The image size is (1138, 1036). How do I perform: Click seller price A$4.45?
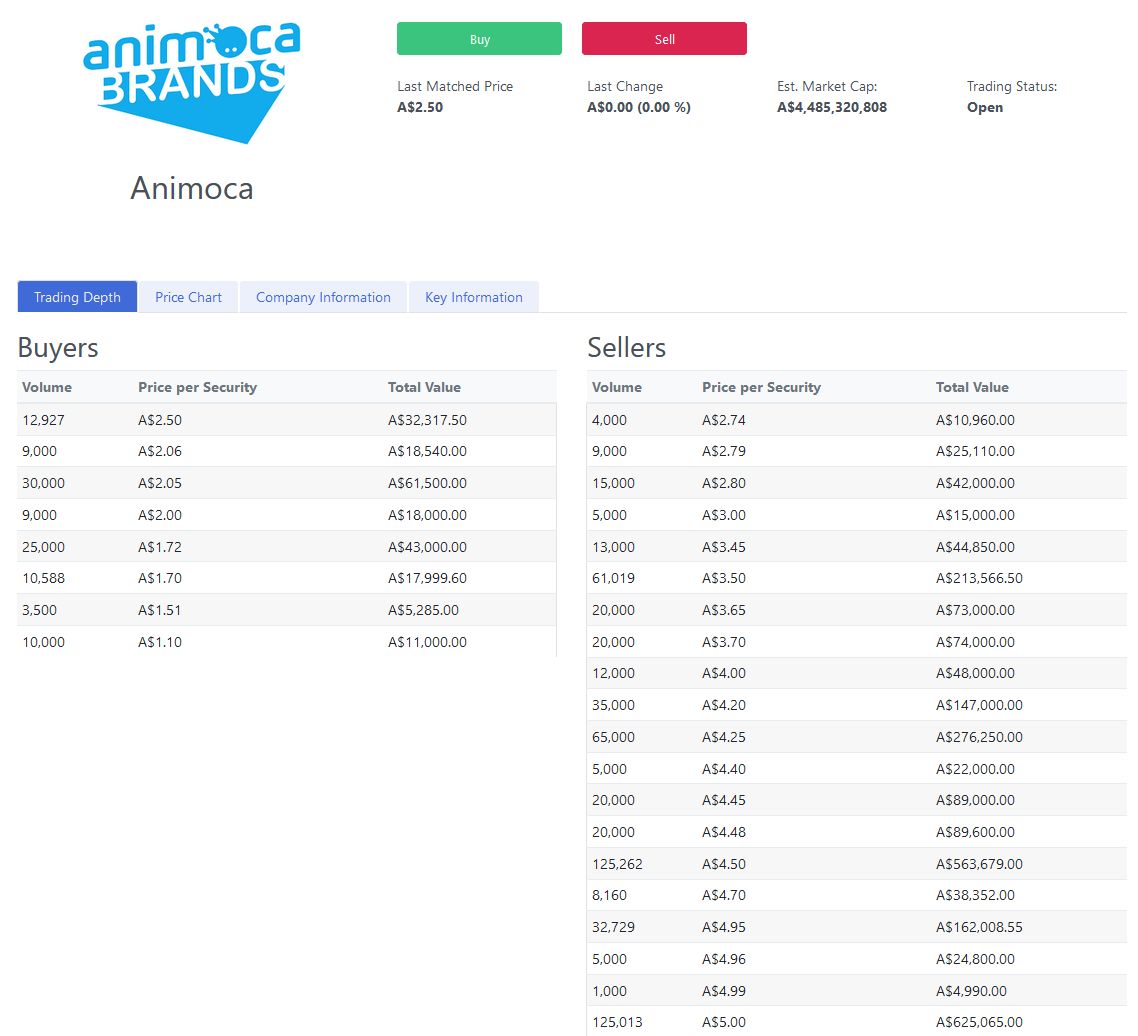pos(724,800)
